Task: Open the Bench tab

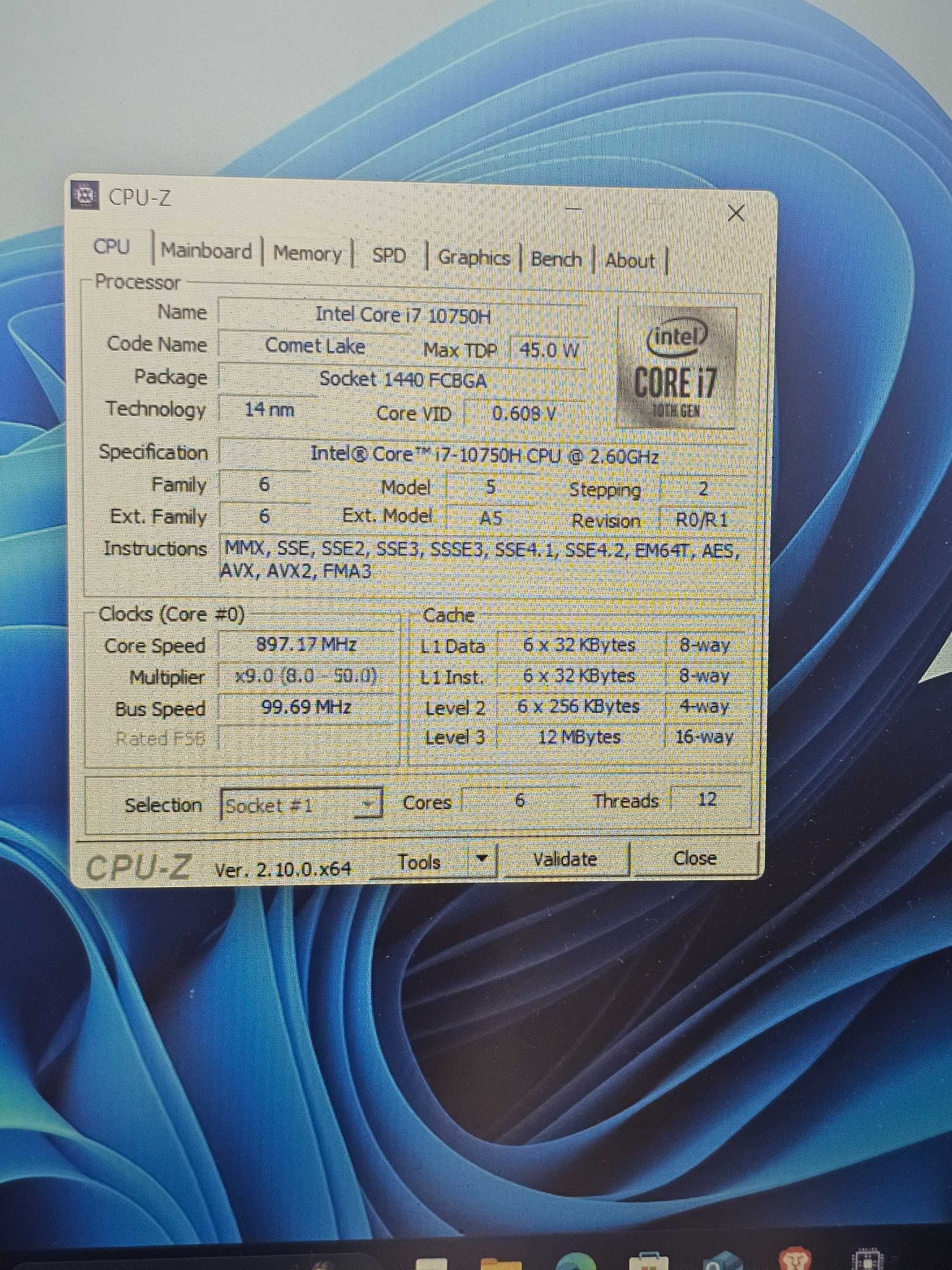Action: (x=555, y=260)
